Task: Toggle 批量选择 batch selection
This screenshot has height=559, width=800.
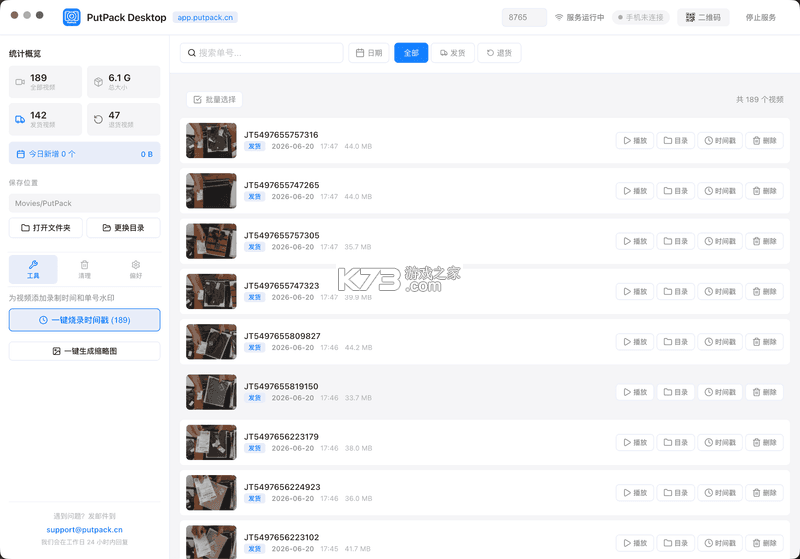Action: pos(214,99)
